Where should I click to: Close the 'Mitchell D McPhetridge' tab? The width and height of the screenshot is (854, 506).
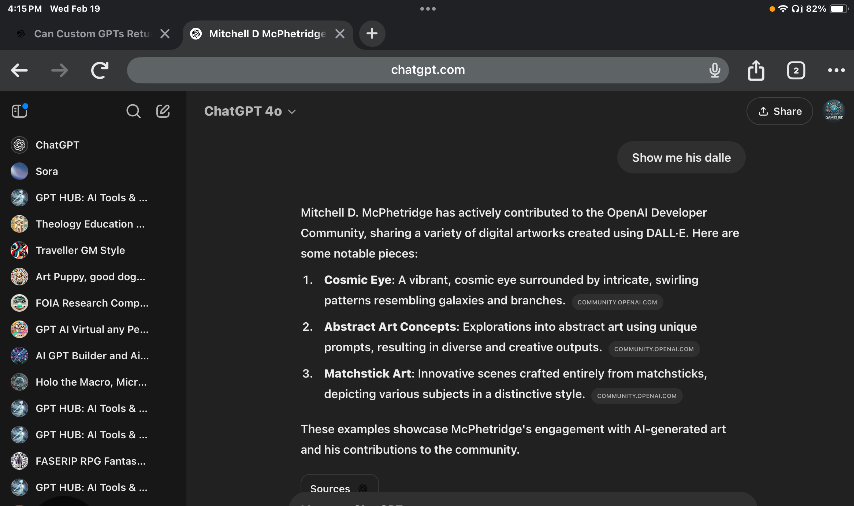point(340,34)
